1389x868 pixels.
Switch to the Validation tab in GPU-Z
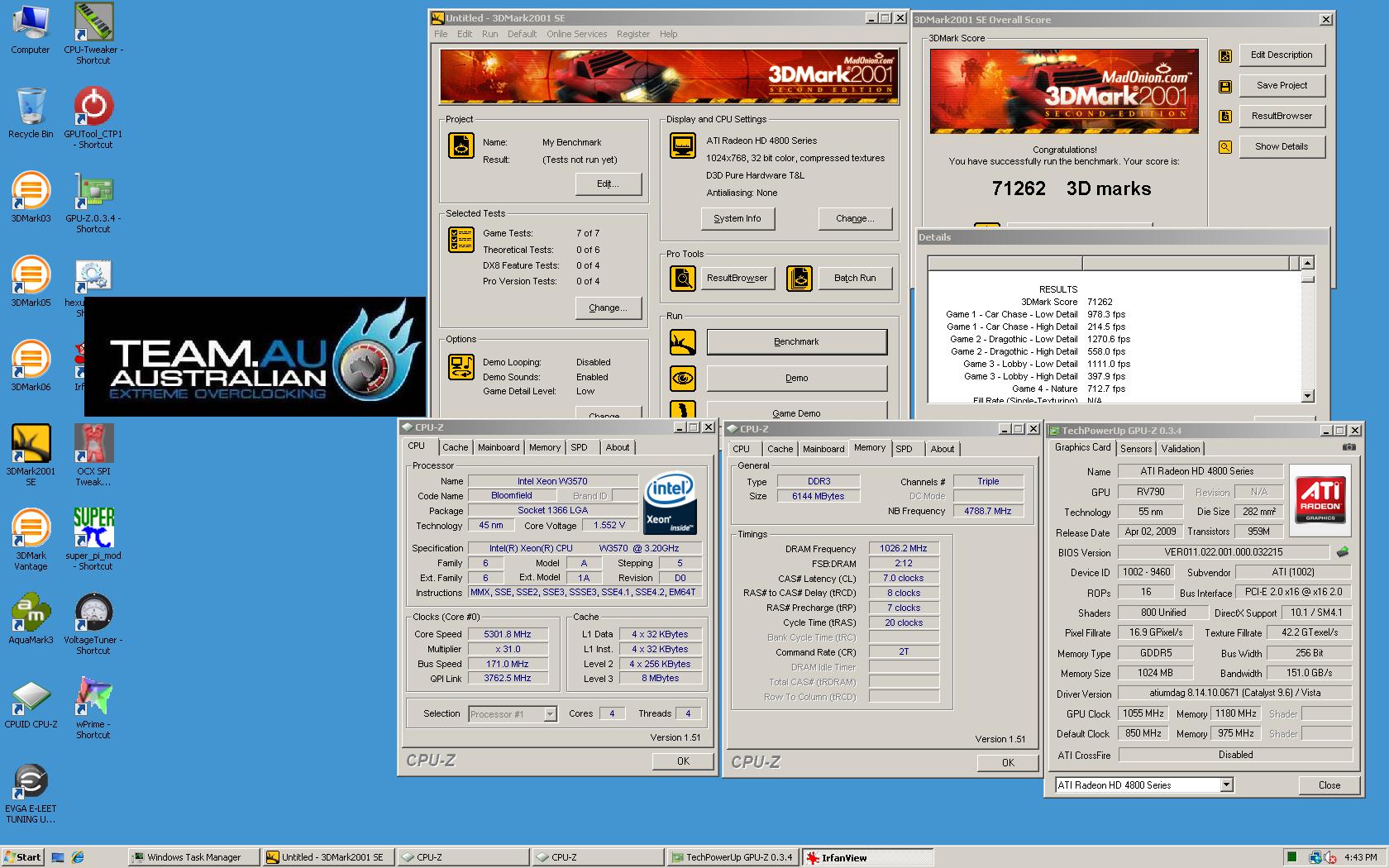(x=1181, y=449)
